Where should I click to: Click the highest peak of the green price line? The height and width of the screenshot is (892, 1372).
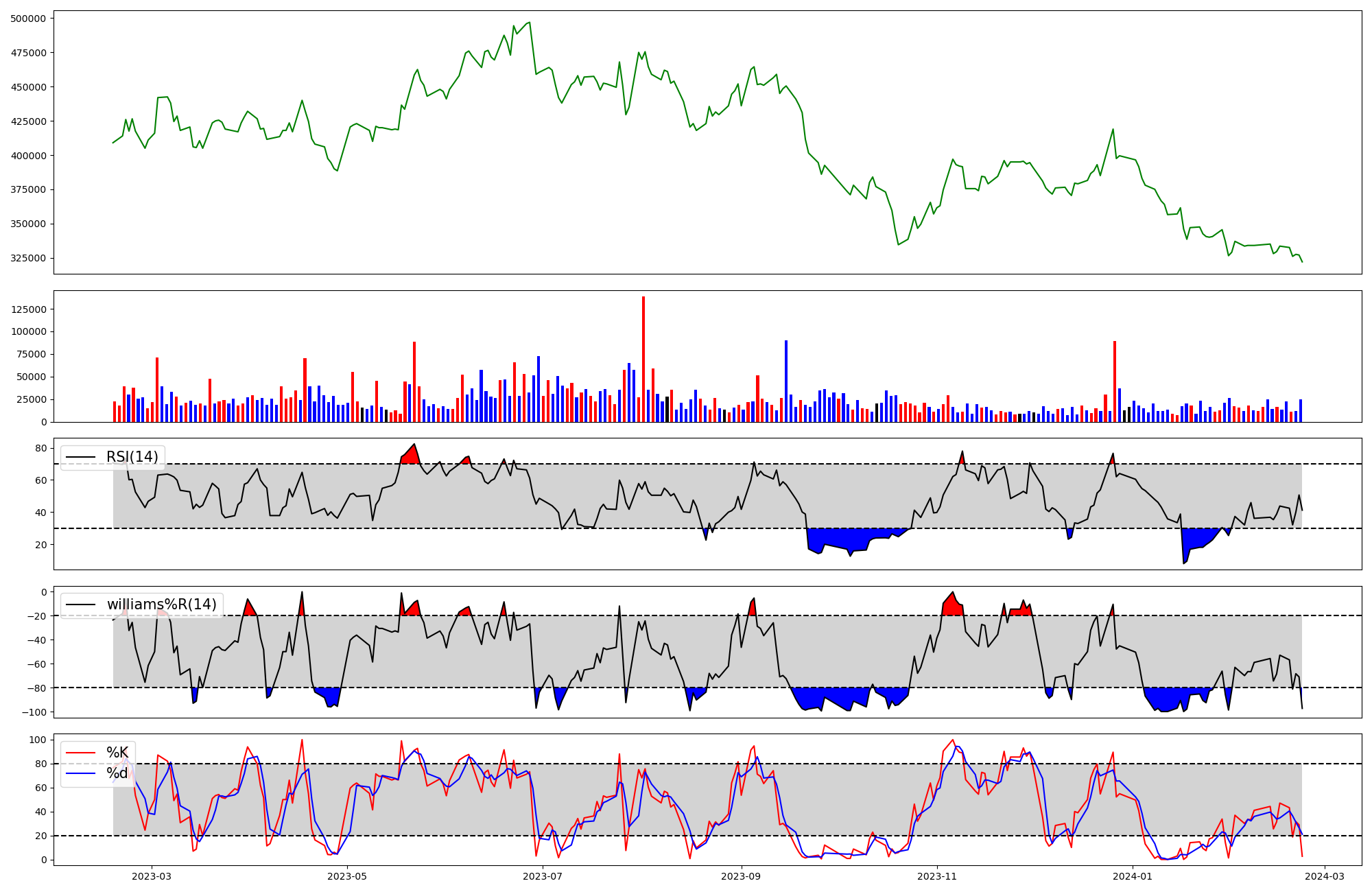[x=529, y=23]
